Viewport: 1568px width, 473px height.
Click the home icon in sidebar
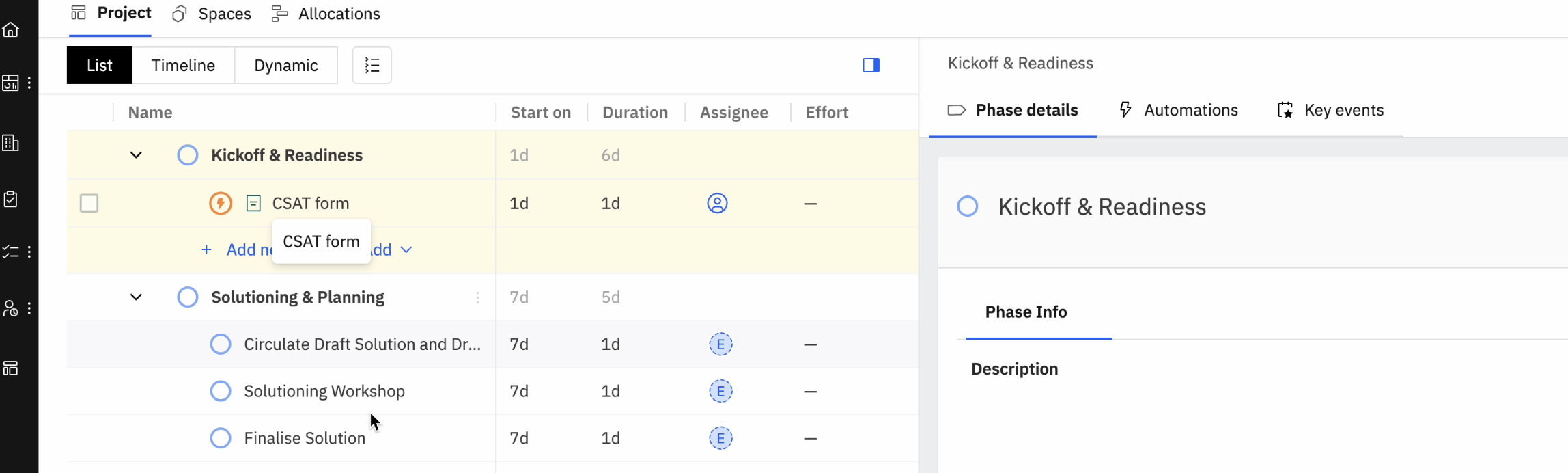tap(11, 29)
